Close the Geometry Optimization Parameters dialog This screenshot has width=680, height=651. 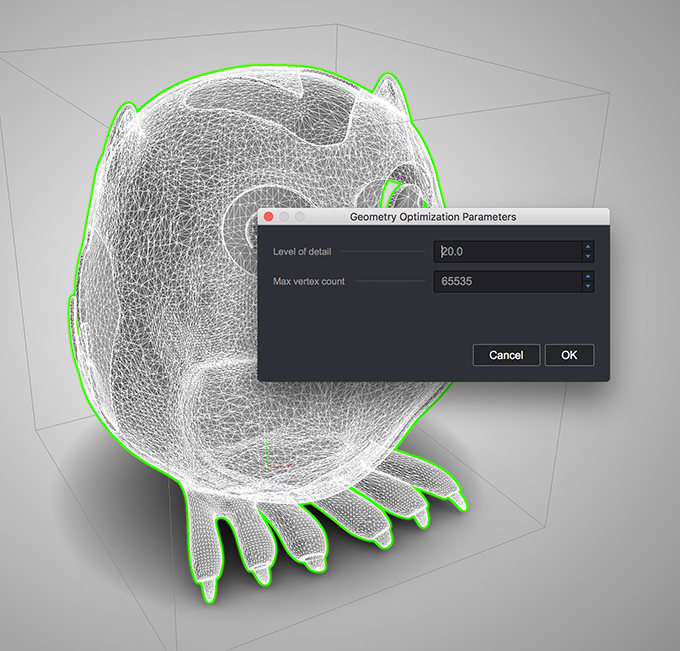pos(268,216)
